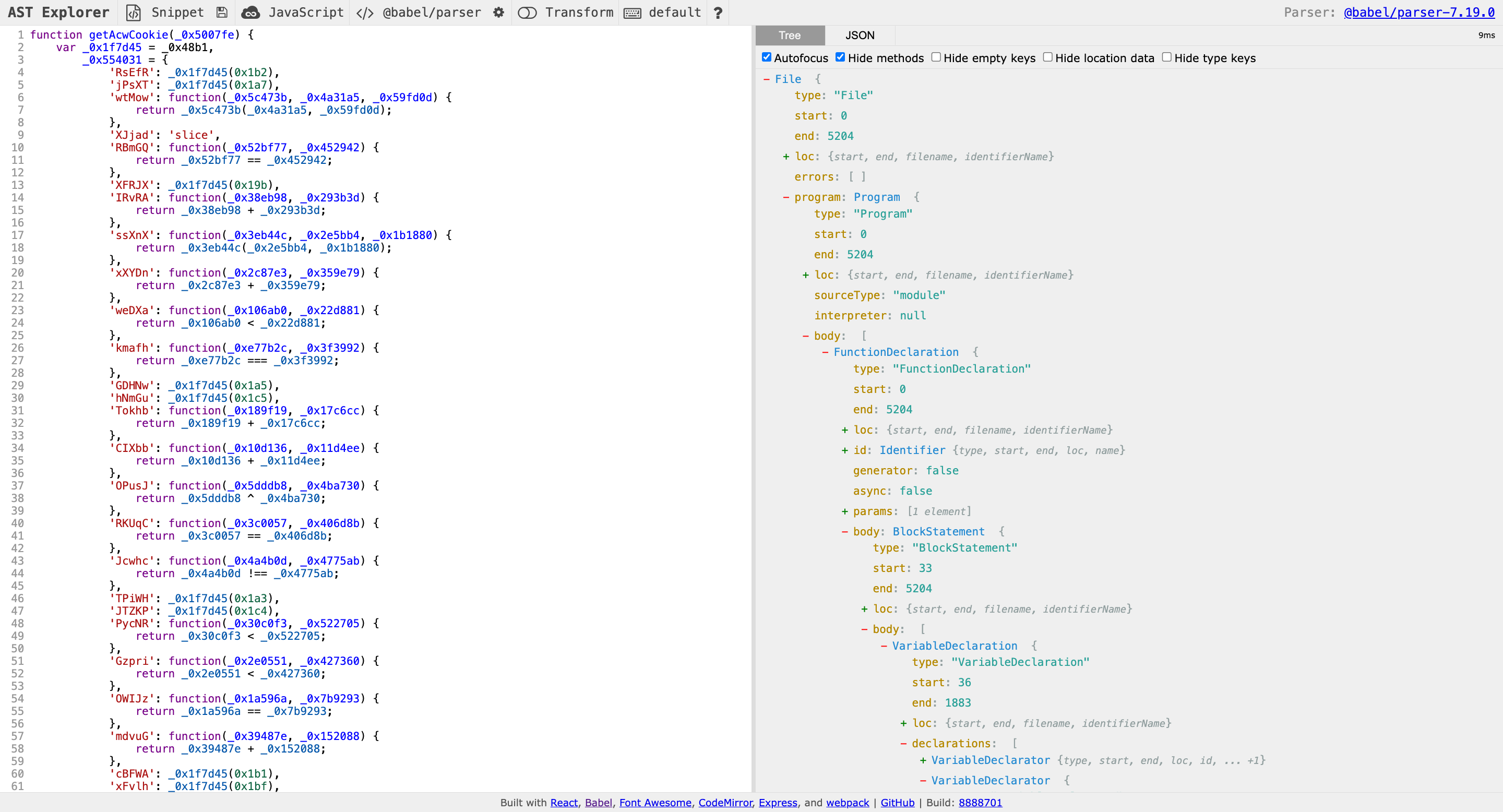
Task: Open help question mark icon
Action: [x=718, y=12]
